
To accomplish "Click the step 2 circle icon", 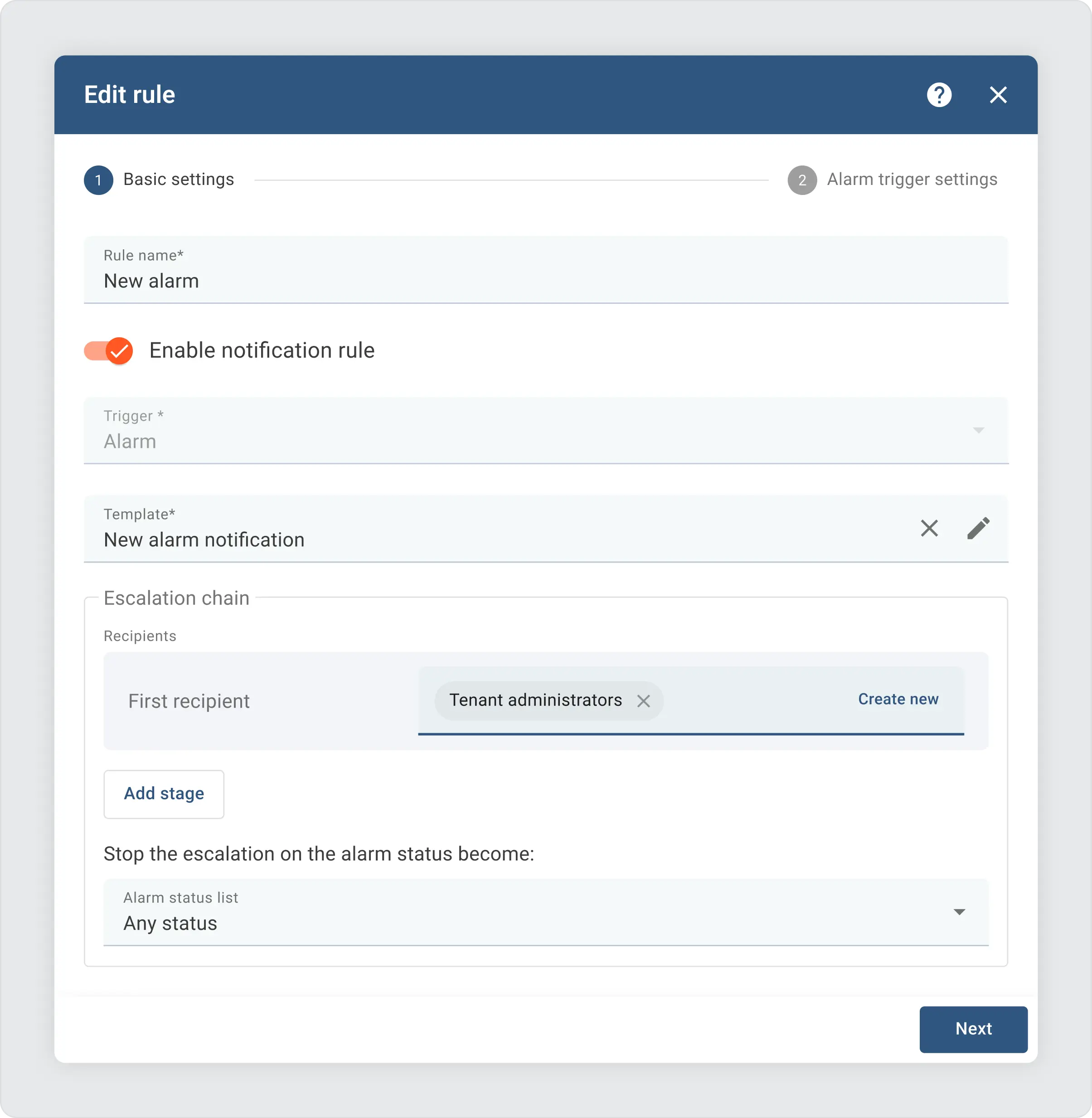I will 802,180.
